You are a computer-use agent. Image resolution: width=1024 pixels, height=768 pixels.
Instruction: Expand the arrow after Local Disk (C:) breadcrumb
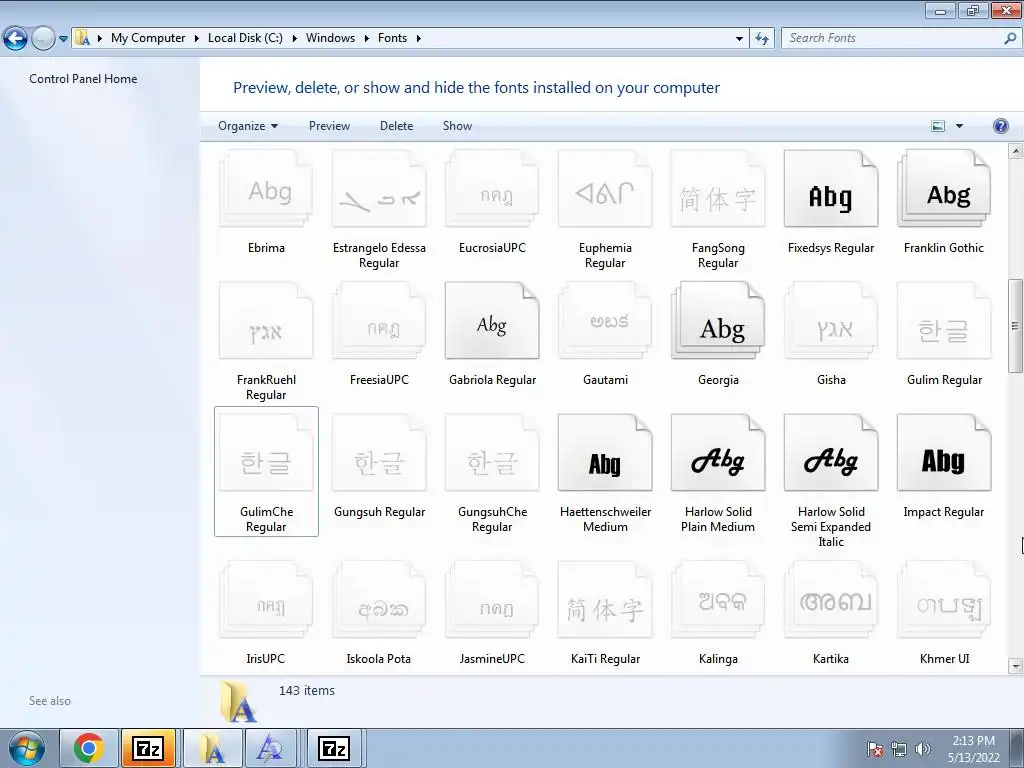click(x=295, y=38)
